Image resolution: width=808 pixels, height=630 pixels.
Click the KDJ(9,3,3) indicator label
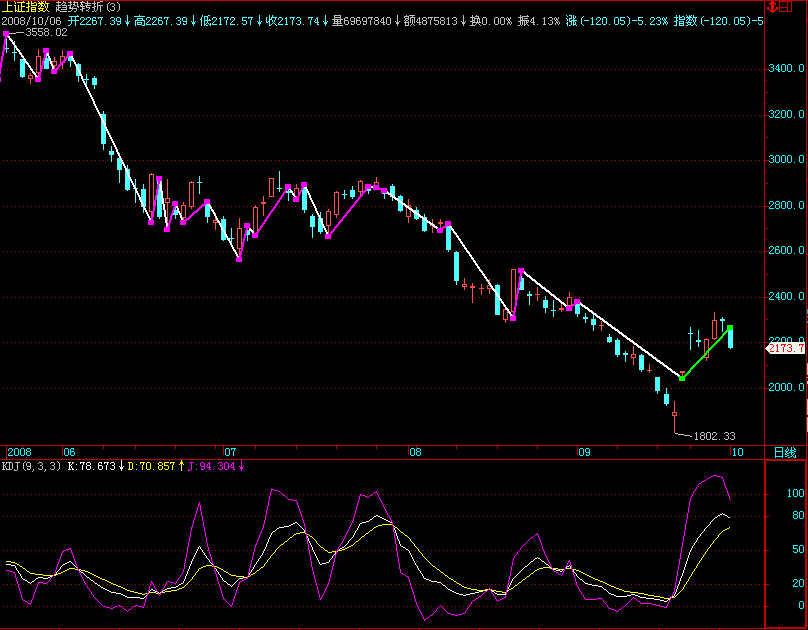click(x=31, y=466)
